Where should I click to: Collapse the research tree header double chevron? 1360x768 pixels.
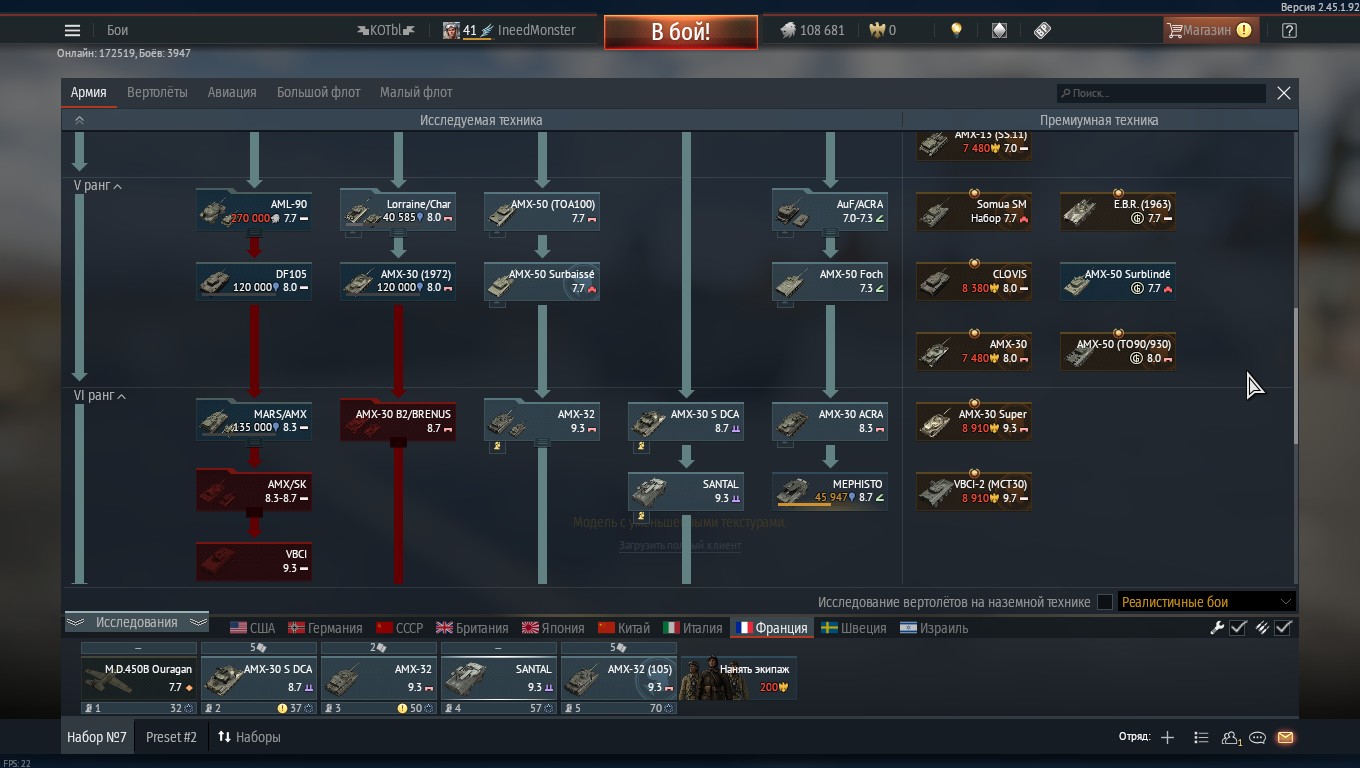click(x=79, y=120)
